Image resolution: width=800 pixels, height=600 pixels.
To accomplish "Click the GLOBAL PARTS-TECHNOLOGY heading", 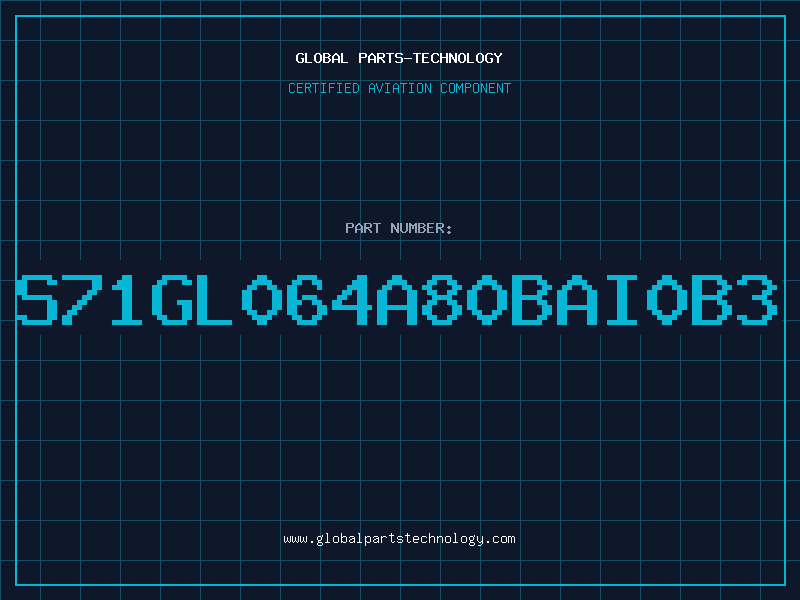I will 399,58.
